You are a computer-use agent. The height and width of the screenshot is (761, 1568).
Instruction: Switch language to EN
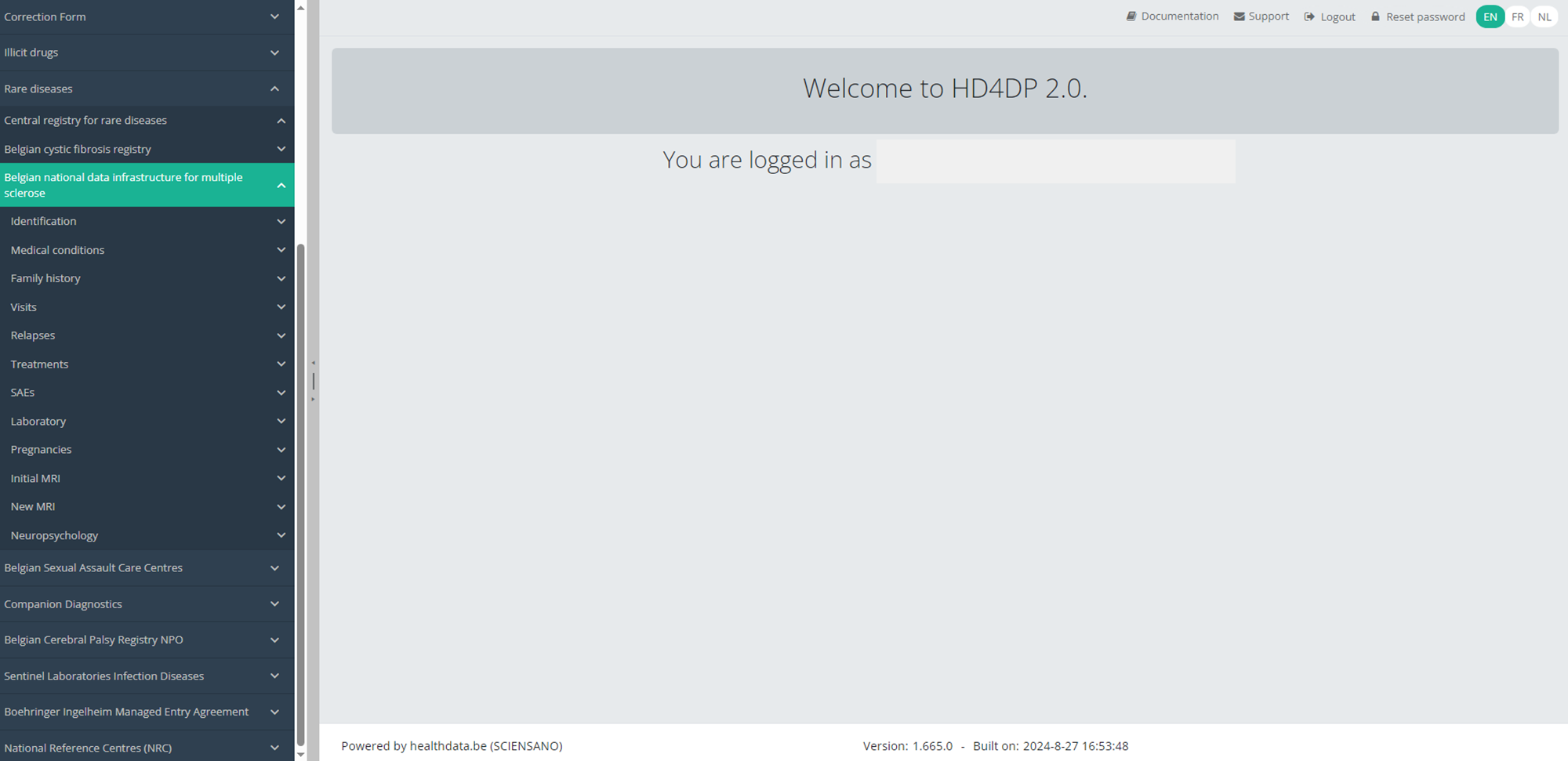tap(1490, 16)
